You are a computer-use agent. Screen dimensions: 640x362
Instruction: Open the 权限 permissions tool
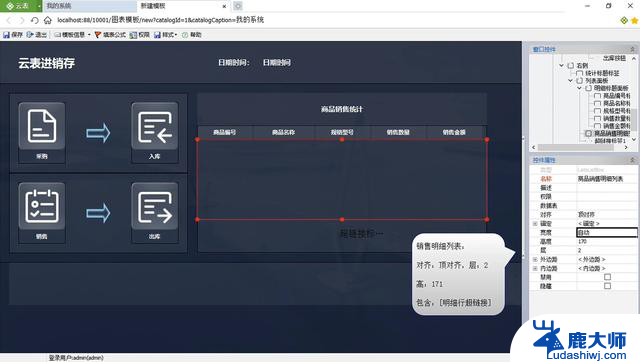pos(140,35)
